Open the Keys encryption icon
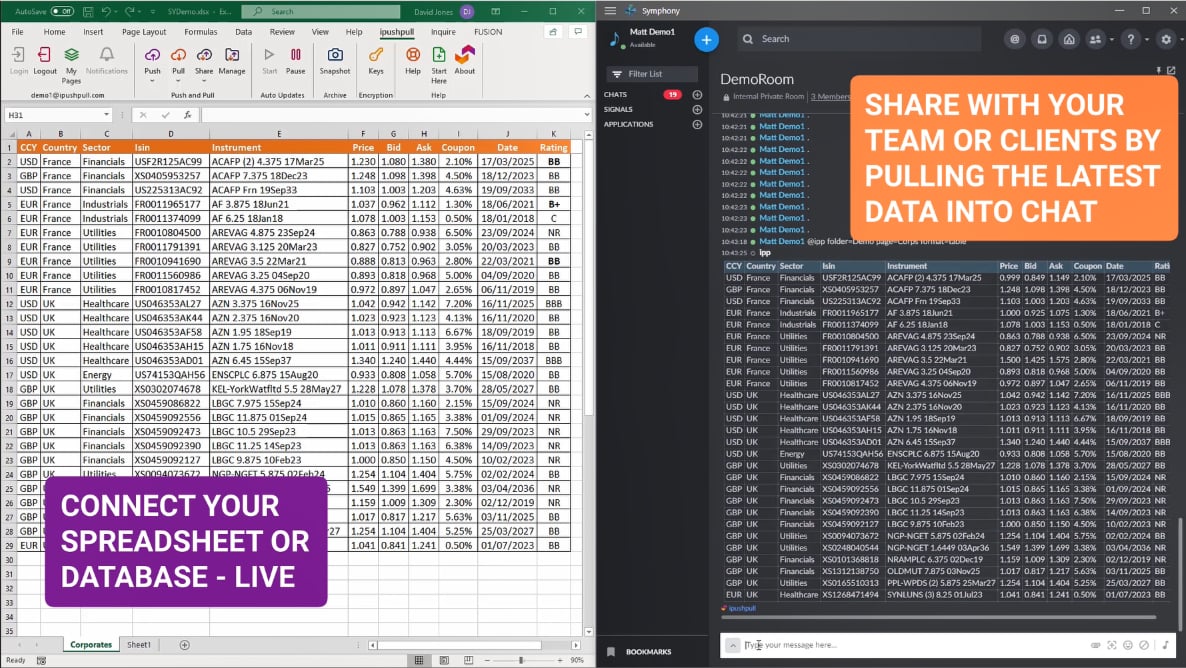Viewport: 1186px width, 668px height. point(376,54)
